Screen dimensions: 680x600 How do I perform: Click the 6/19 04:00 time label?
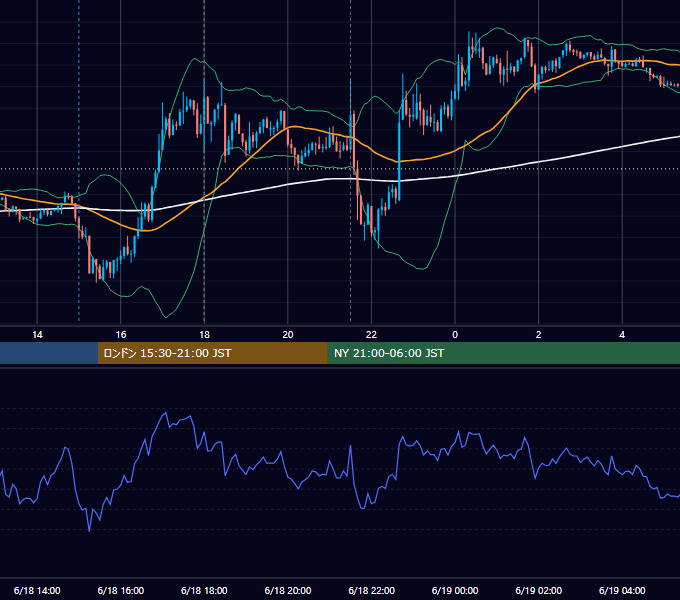(622, 590)
